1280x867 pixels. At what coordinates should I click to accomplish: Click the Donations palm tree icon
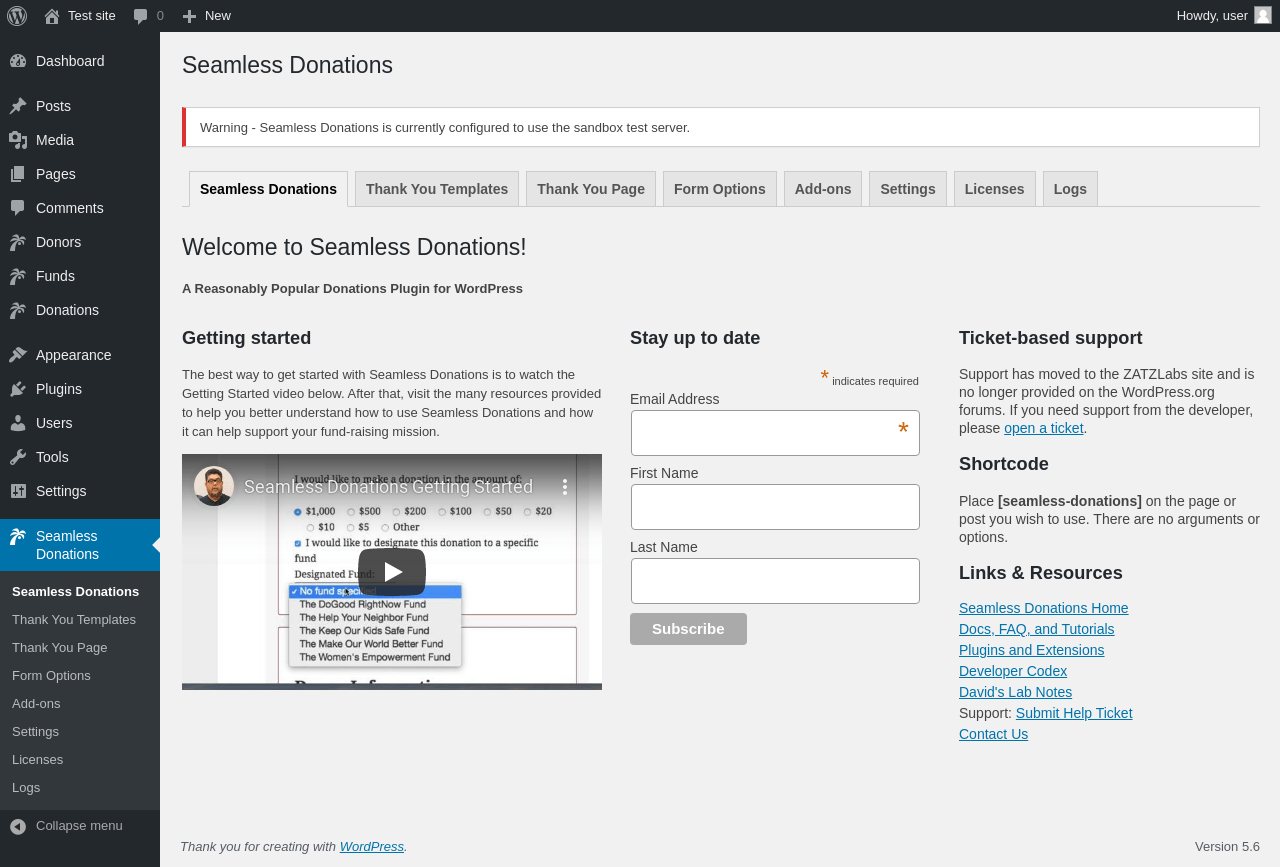tap(18, 310)
